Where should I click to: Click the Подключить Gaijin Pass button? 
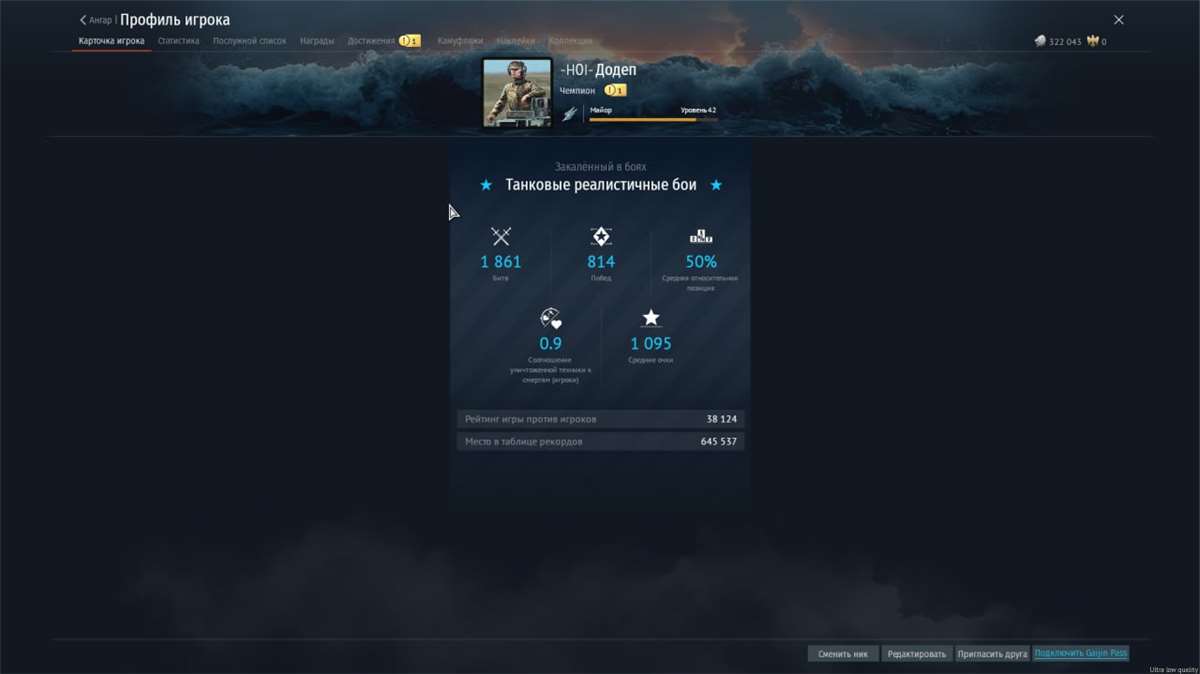[1081, 653]
